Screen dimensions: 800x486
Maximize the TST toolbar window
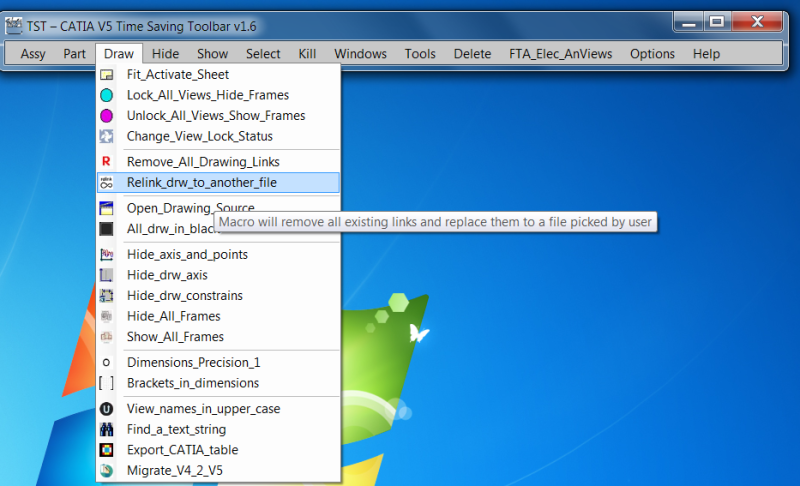tap(717, 22)
